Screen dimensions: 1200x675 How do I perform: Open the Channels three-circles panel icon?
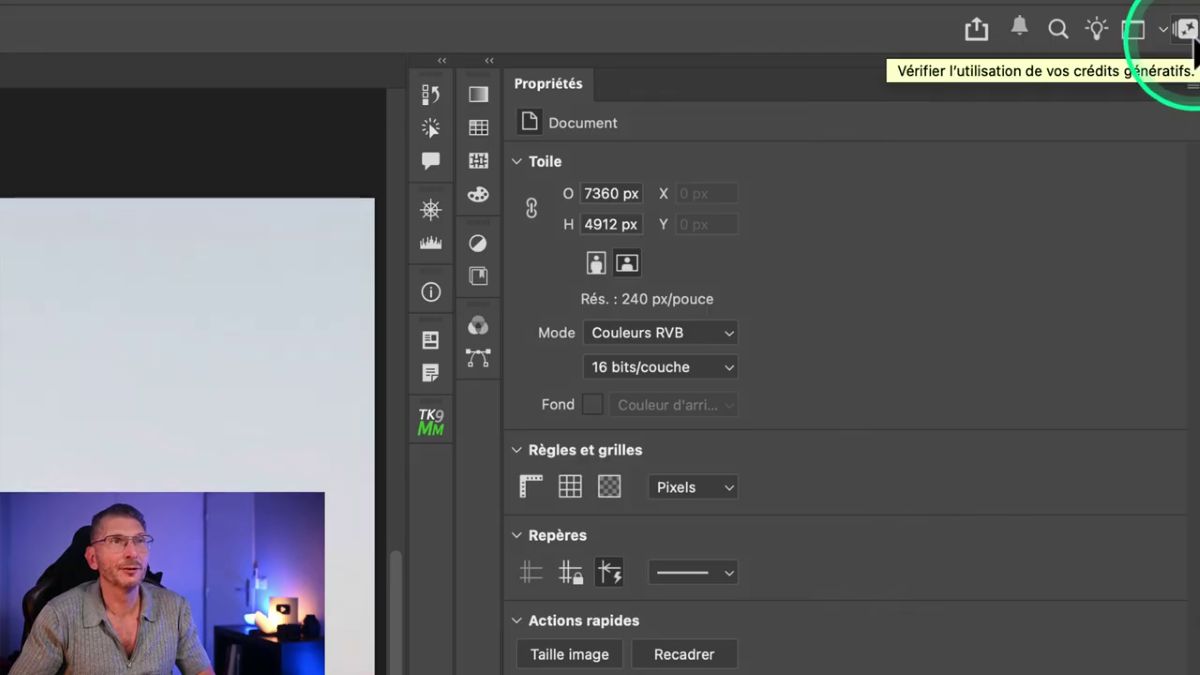pos(479,325)
